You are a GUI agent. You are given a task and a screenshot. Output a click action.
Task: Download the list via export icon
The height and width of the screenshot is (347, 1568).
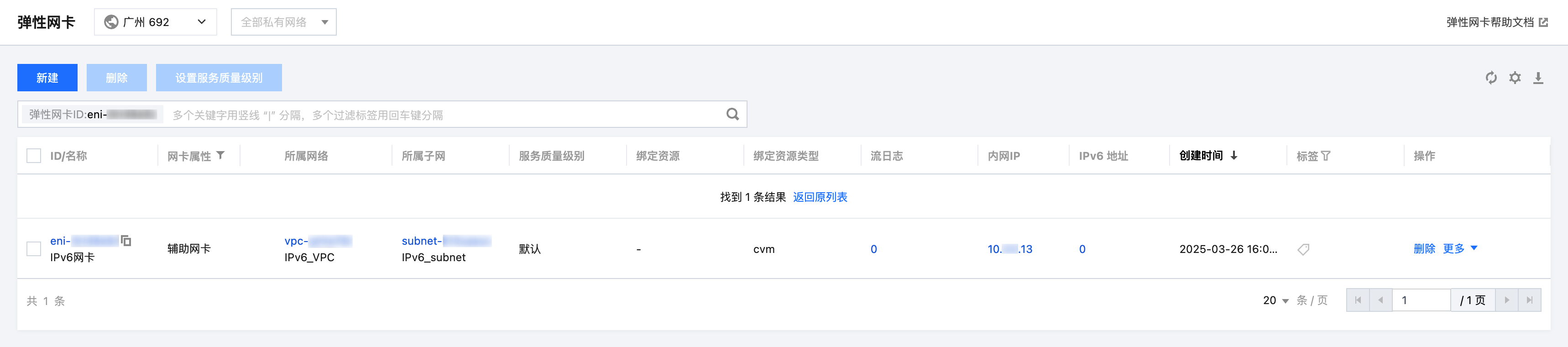point(1538,78)
